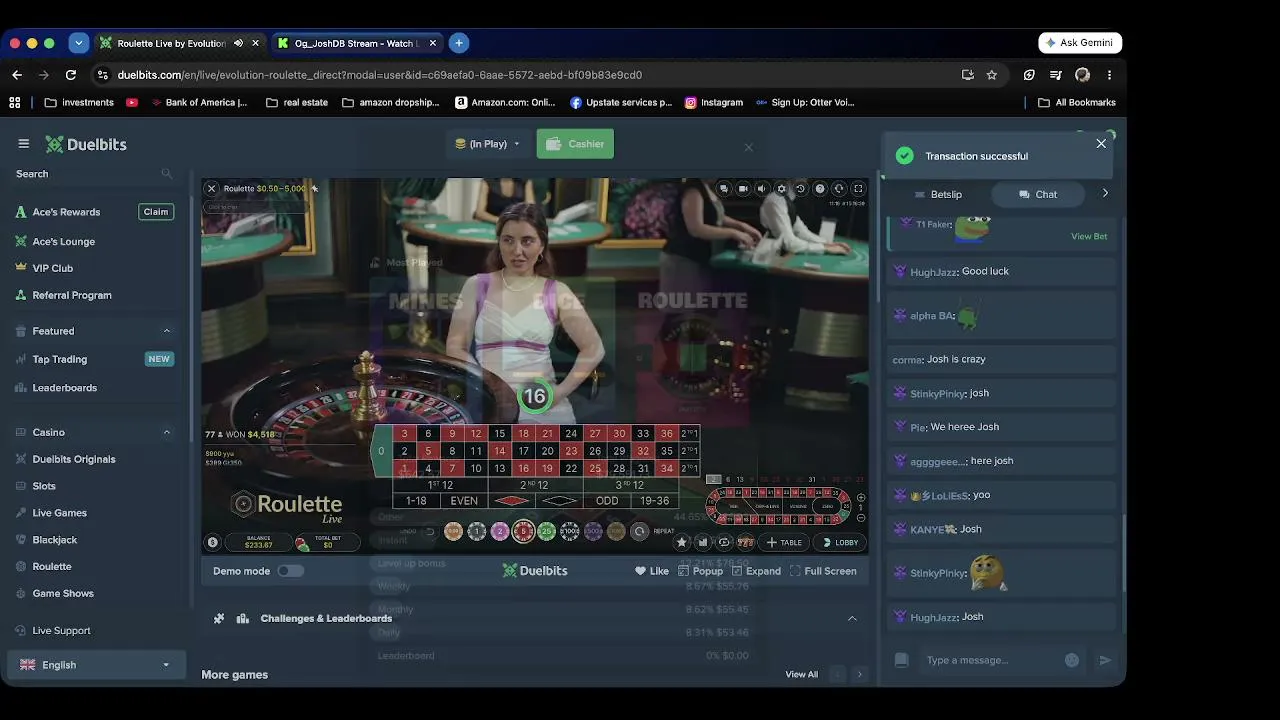1280x720 pixels.
Task: Open the chat rules book icon
Action: click(901, 660)
